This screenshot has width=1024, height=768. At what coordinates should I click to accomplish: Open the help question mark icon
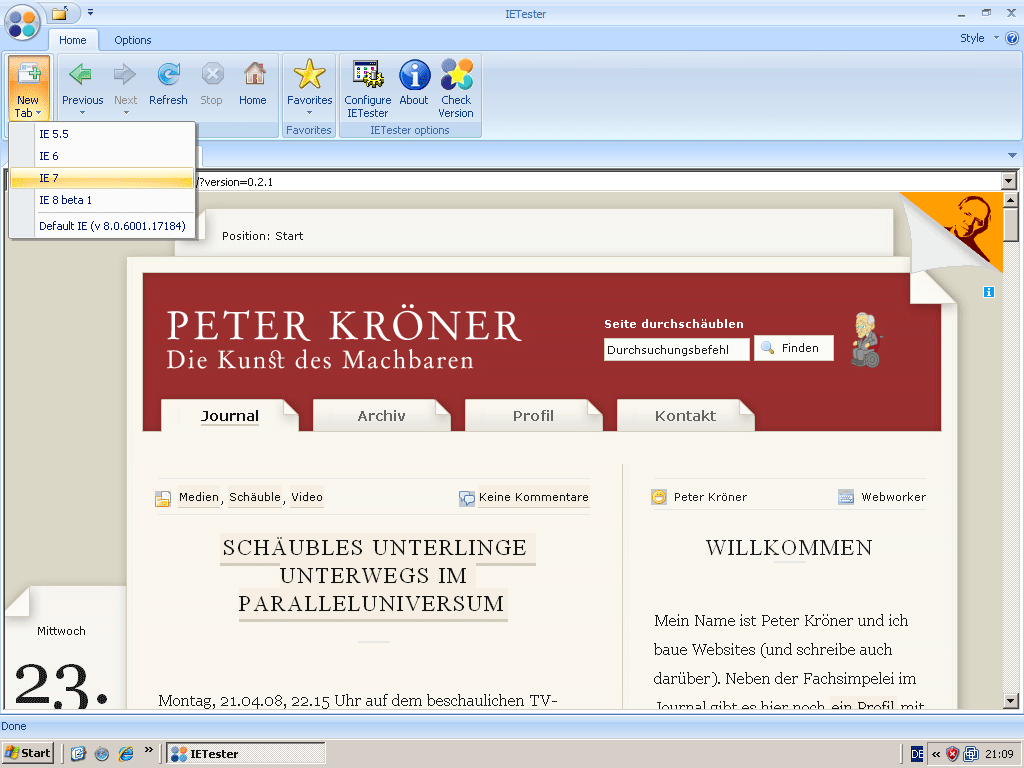click(1012, 39)
